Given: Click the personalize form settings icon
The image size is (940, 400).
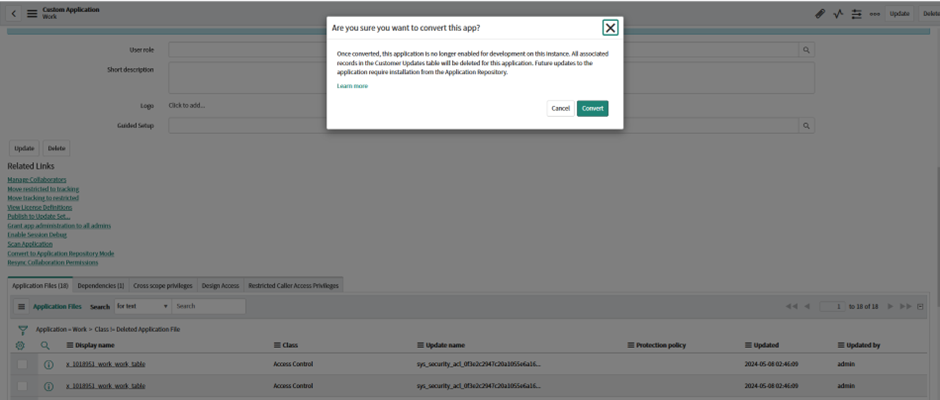Looking at the screenshot, I should [x=856, y=14].
